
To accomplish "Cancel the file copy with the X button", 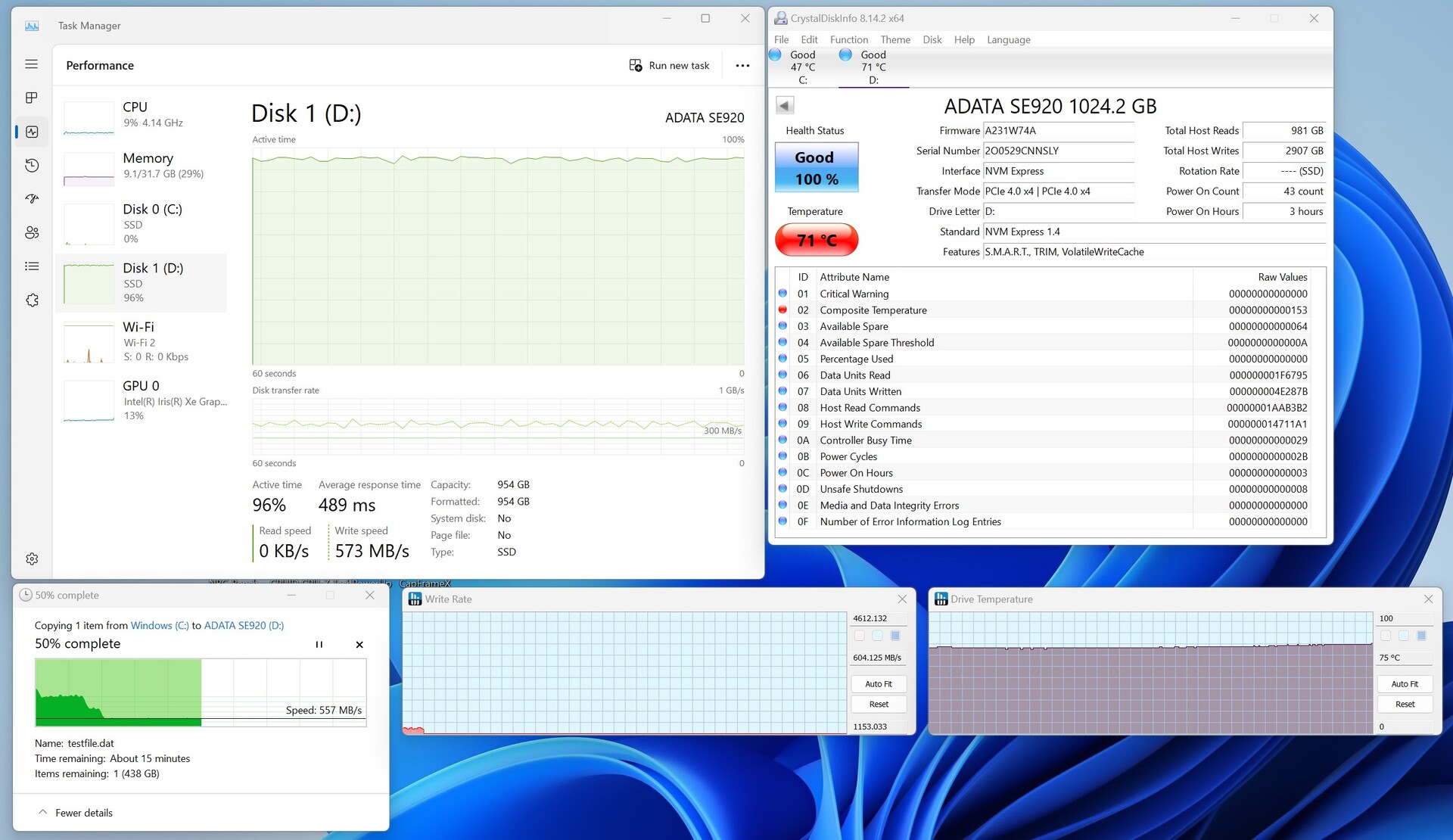I will coord(359,645).
